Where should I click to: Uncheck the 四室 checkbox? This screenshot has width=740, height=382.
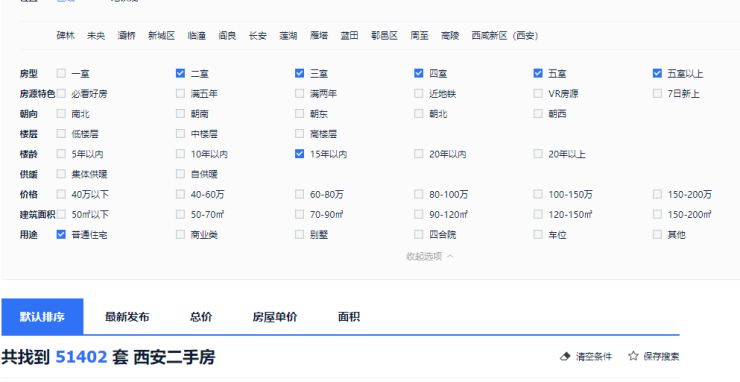click(x=419, y=73)
